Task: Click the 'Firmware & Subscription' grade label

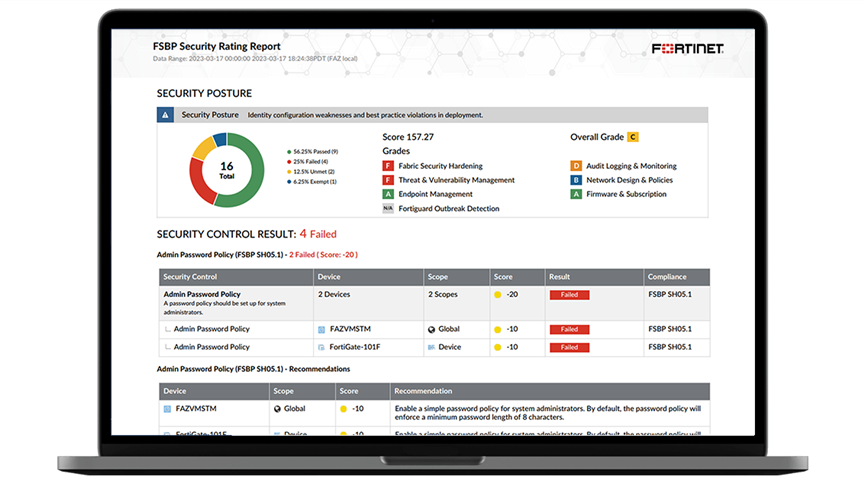Action: pyautogui.click(x=627, y=194)
